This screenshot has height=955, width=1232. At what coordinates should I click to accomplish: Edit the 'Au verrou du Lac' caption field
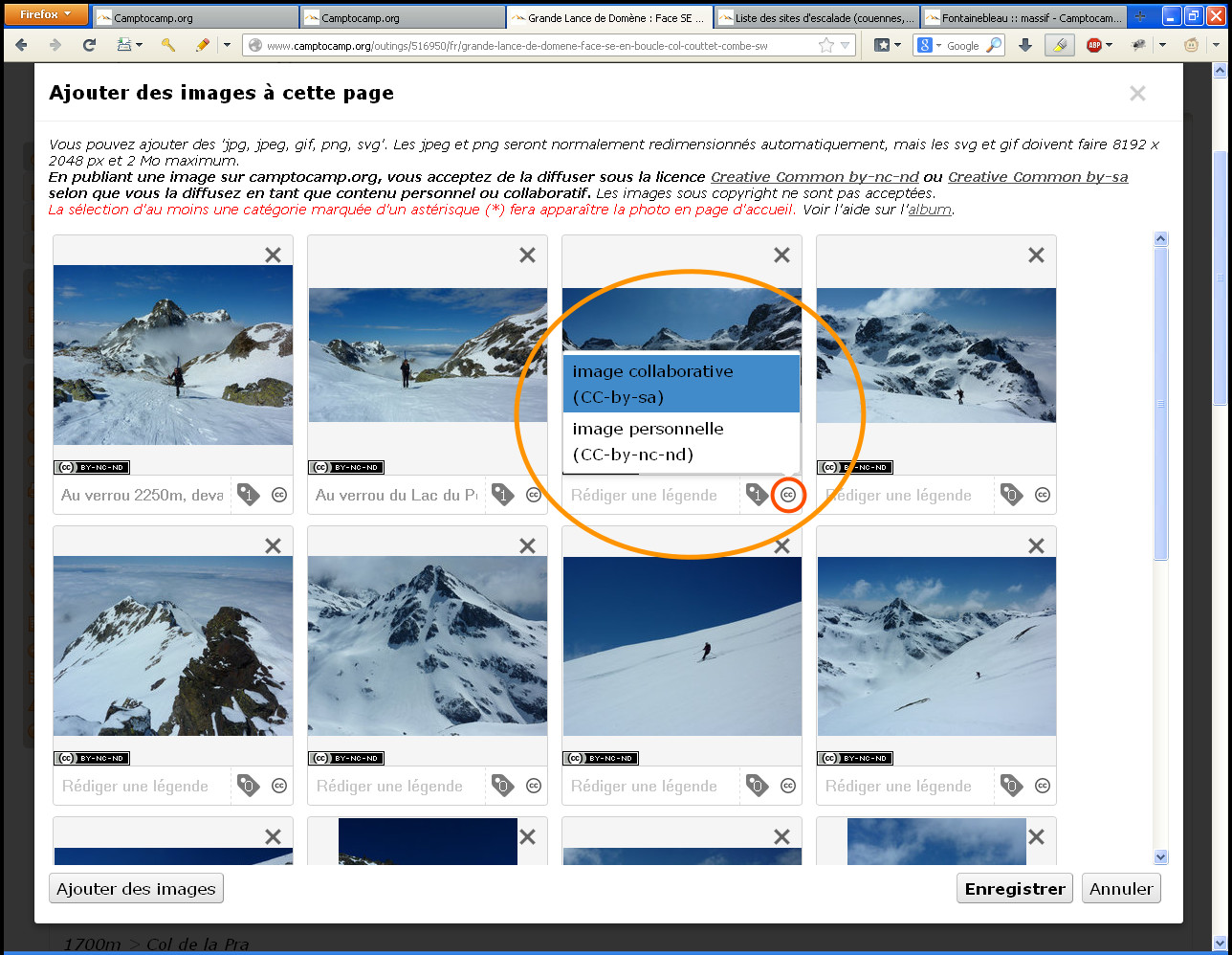pyautogui.click(x=396, y=495)
